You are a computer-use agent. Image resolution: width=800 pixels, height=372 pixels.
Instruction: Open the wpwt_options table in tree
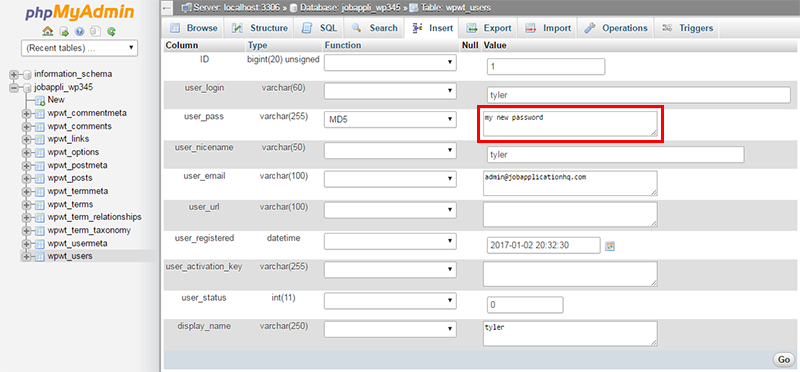(73, 152)
